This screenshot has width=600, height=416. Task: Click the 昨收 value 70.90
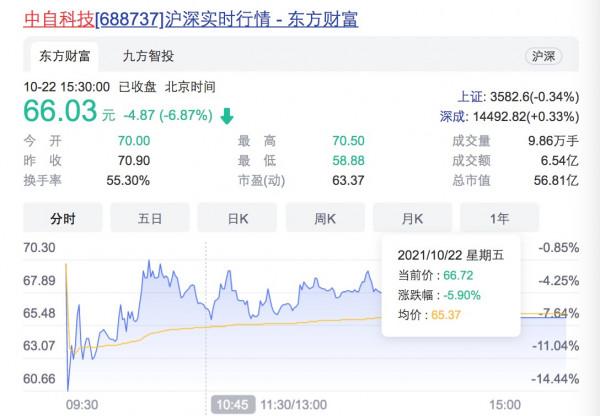[134, 161]
